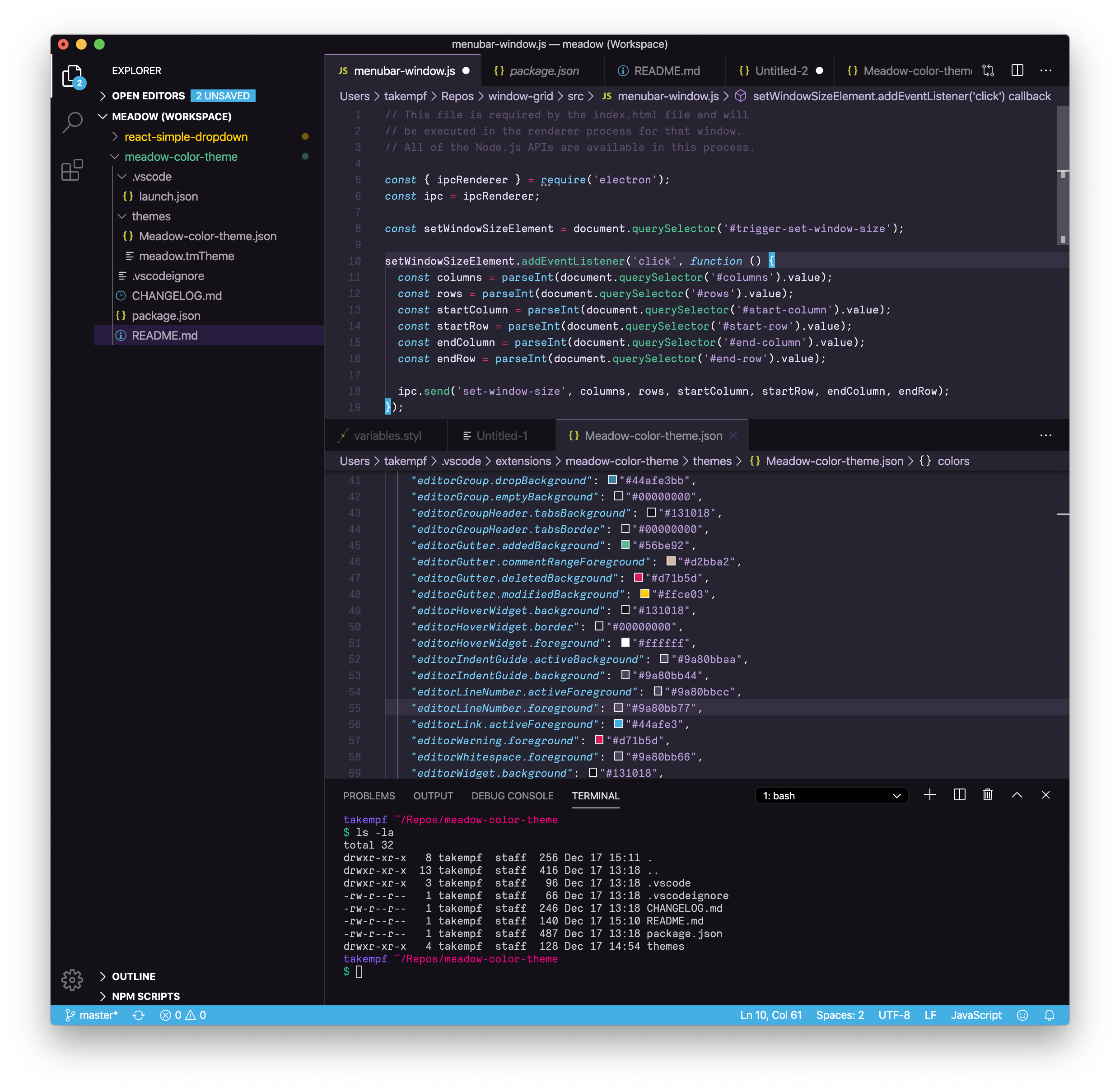Viewport: 1120px width, 1092px height.
Task: Open the Search view in activity bar
Action: coord(73,121)
